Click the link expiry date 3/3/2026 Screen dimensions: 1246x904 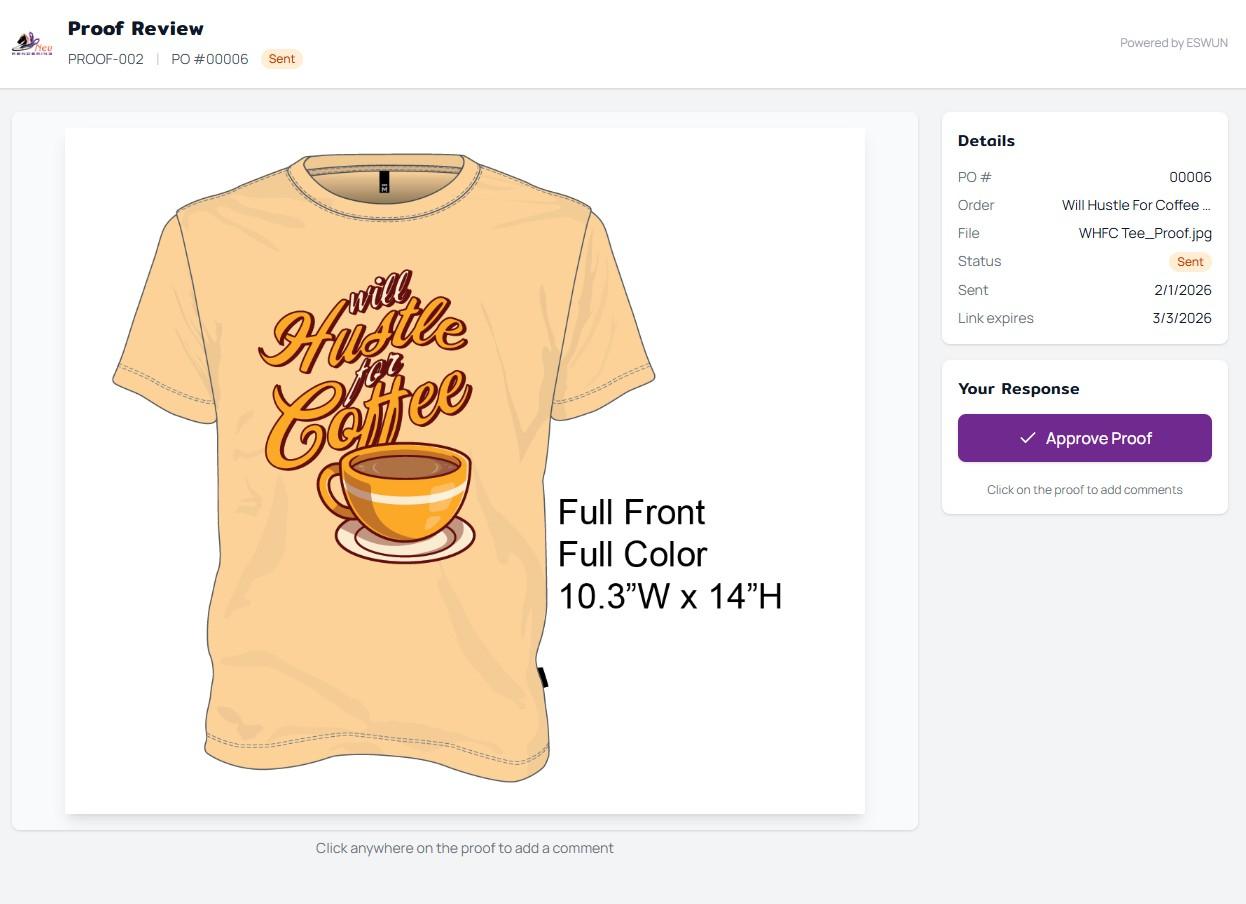1181,318
